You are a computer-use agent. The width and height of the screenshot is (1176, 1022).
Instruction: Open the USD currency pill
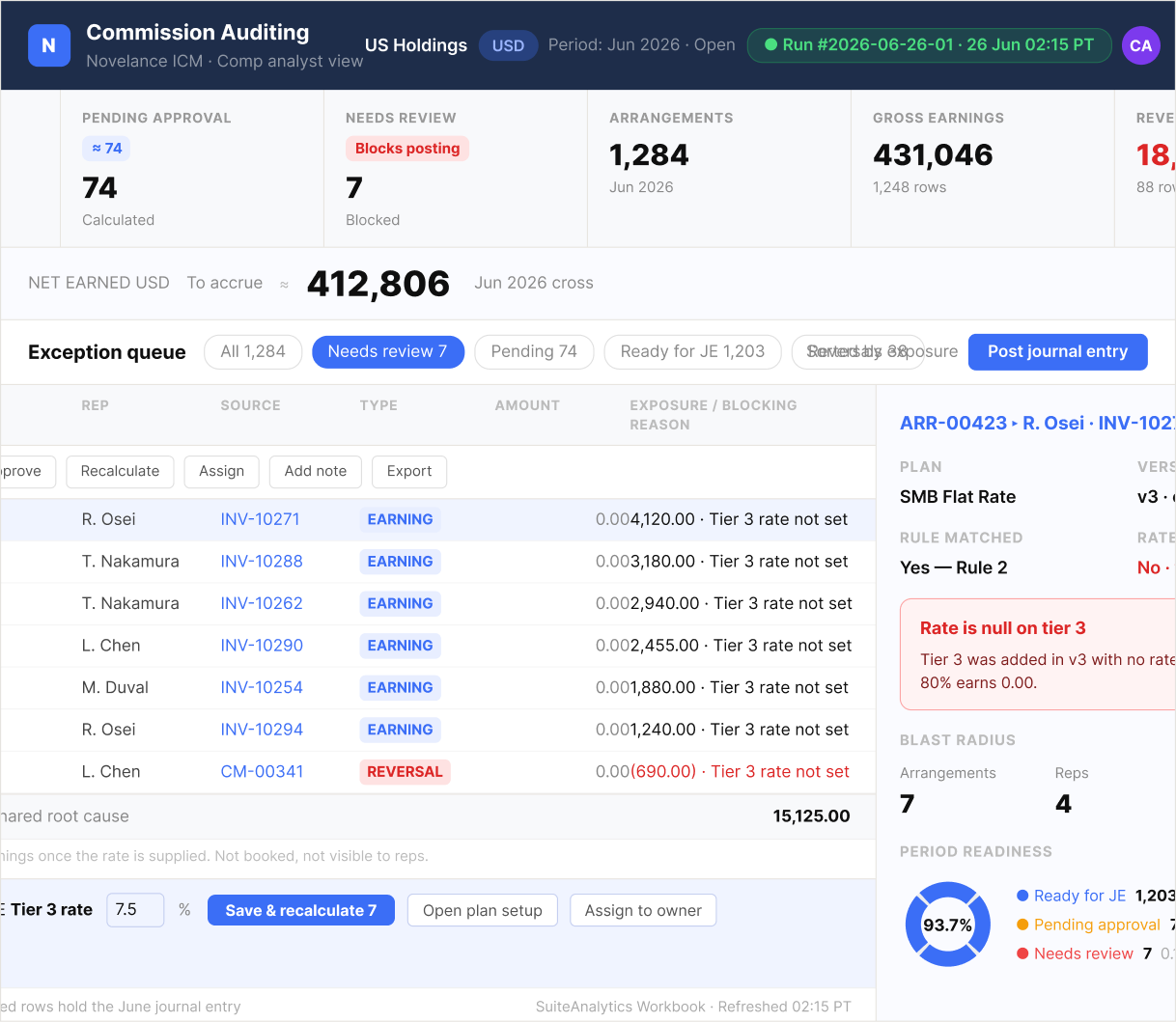508,45
